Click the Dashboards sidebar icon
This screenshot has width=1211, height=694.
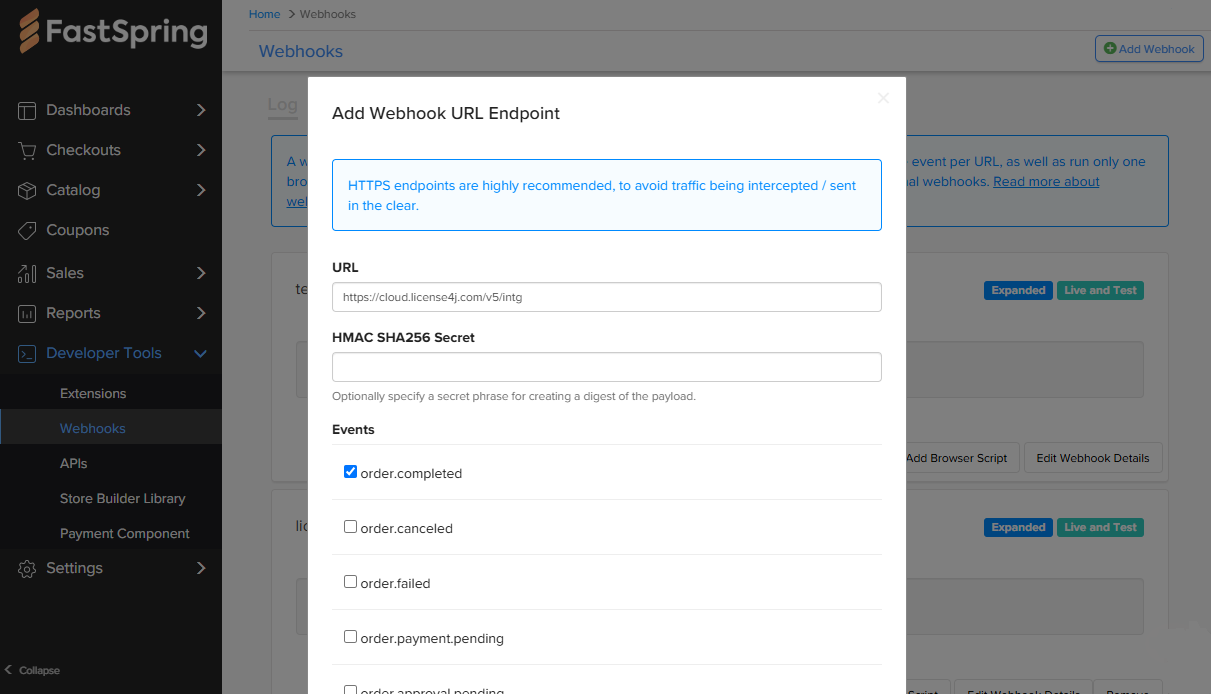click(x=28, y=110)
